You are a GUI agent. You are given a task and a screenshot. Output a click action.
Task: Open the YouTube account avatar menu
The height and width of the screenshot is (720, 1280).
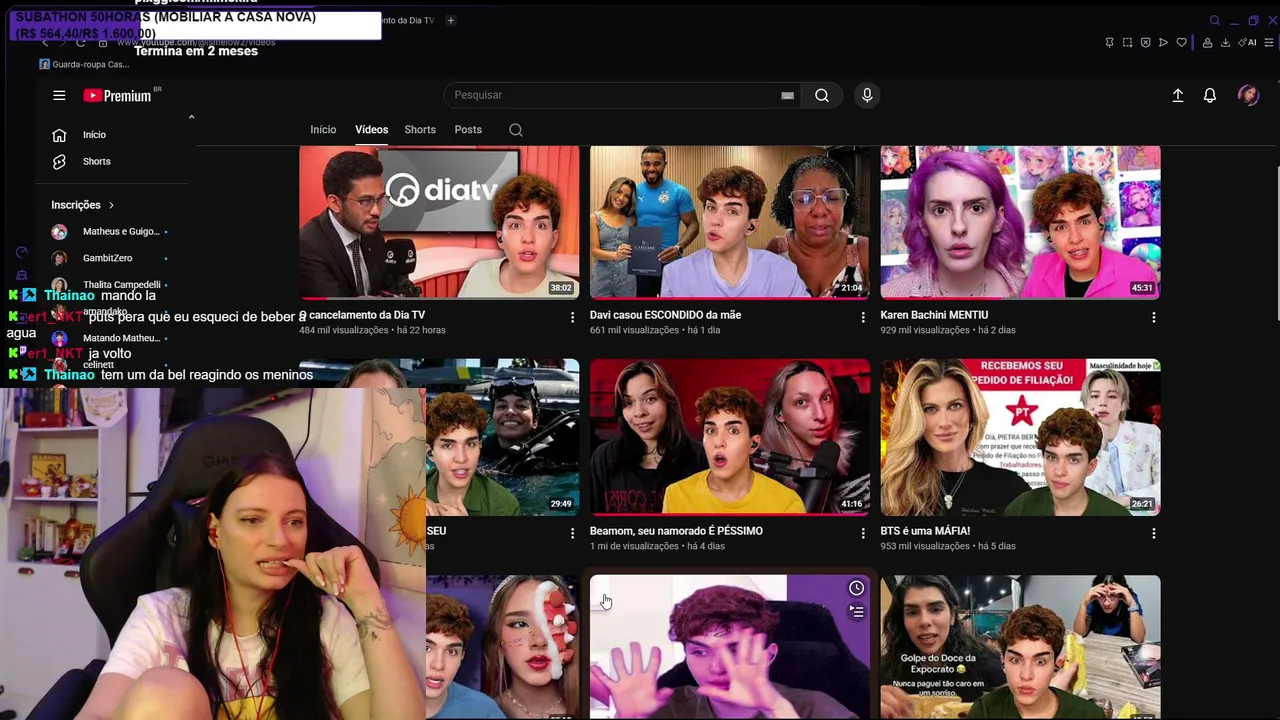1248,95
